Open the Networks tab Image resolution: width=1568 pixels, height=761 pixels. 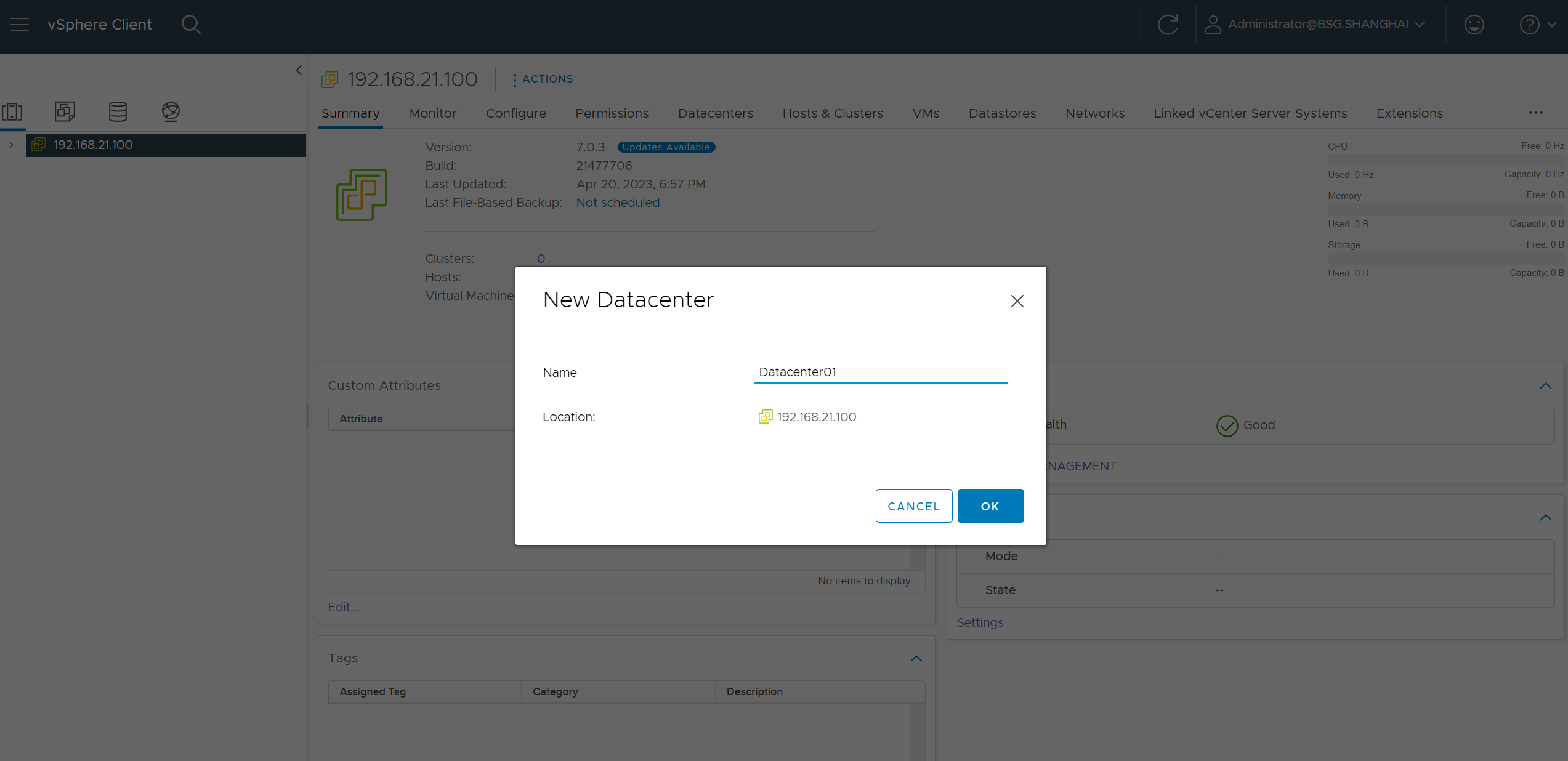tap(1095, 113)
